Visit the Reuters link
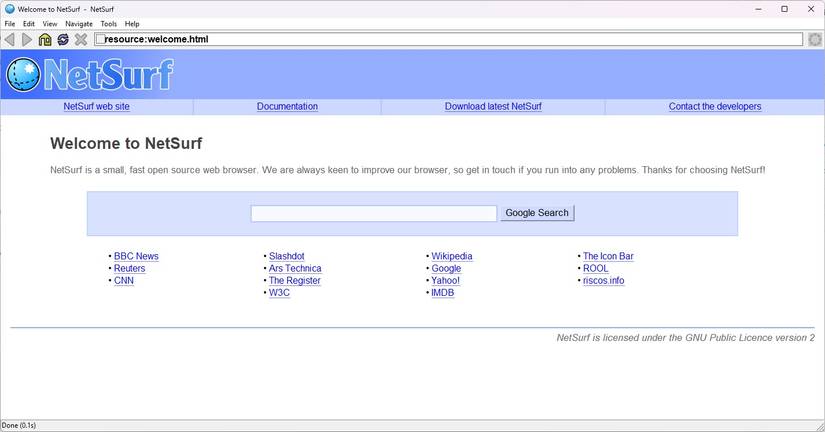Screen dimensions: 825x432 [129, 268]
